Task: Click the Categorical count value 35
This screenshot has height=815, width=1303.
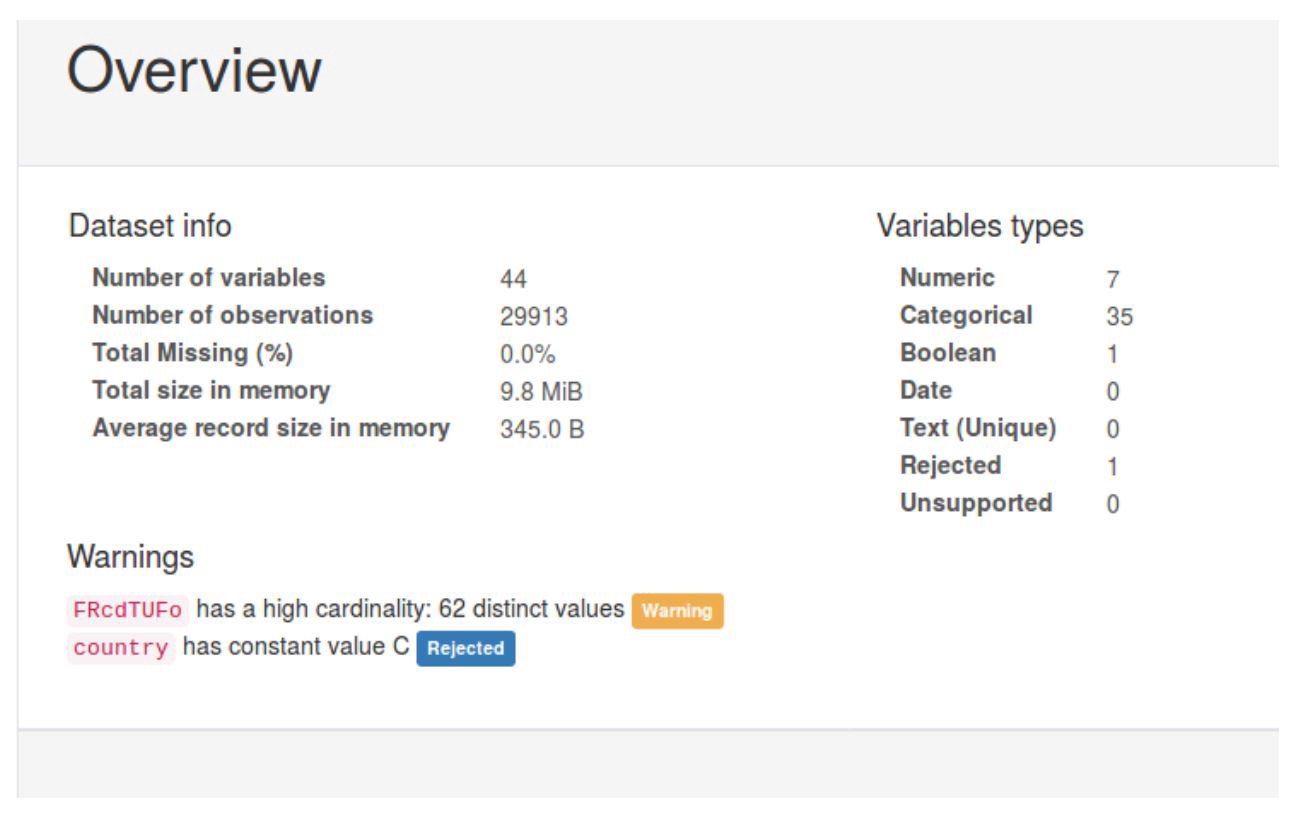Action: click(1119, 317)
